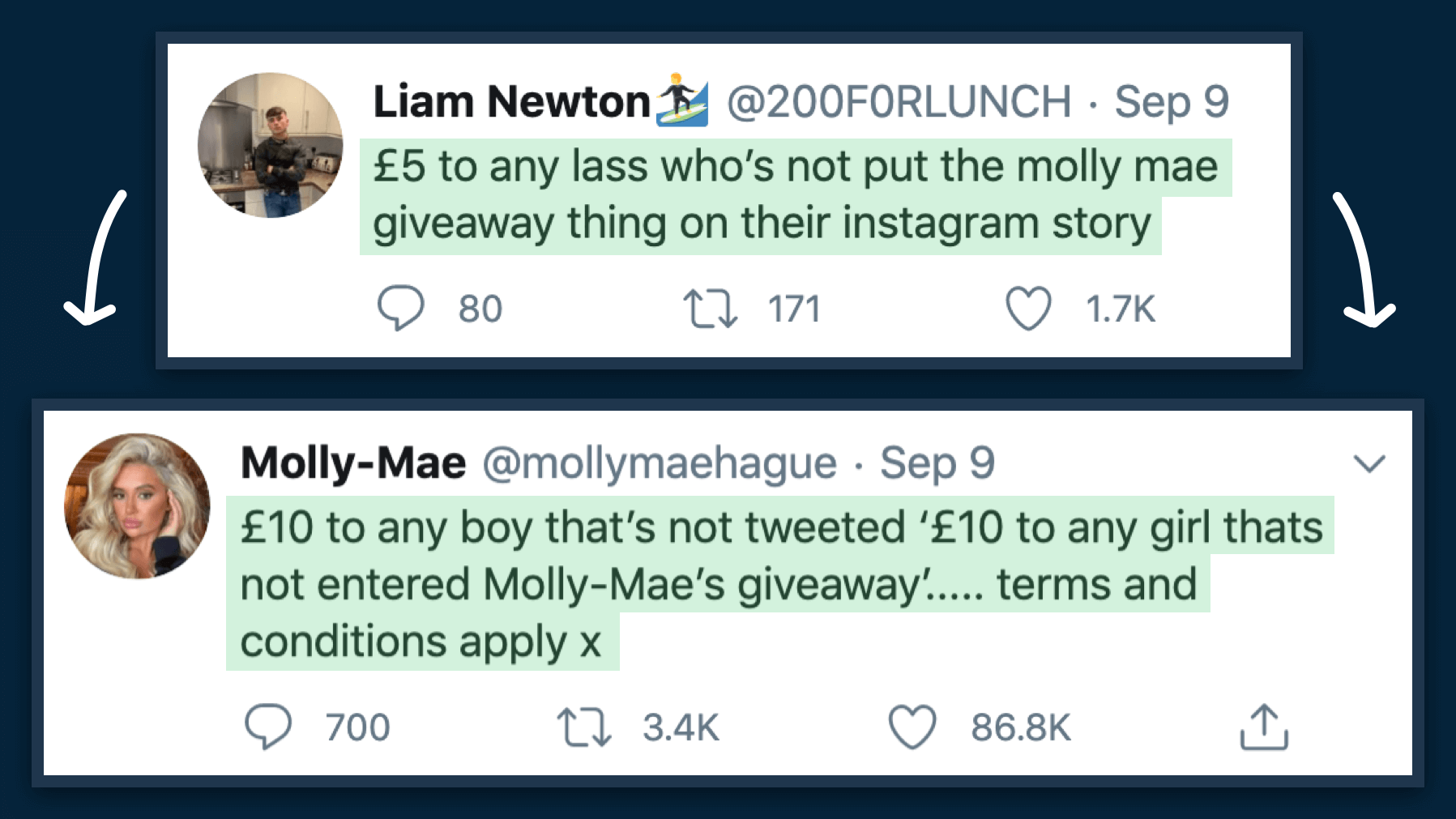The width and height of the screenshot is (1456, 819).
Task: Click the surfer emoji beside Liam Newton's name
Action: [x=681, y=100]
